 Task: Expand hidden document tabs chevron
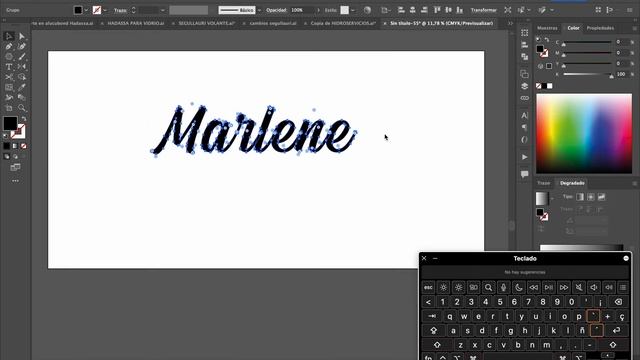tap(510, 24)
